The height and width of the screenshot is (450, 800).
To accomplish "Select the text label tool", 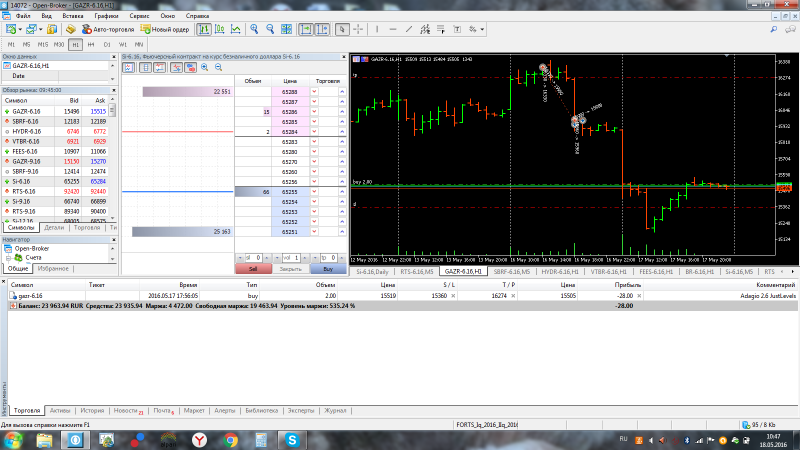I will pyautogui.click(x=457, y=30).
